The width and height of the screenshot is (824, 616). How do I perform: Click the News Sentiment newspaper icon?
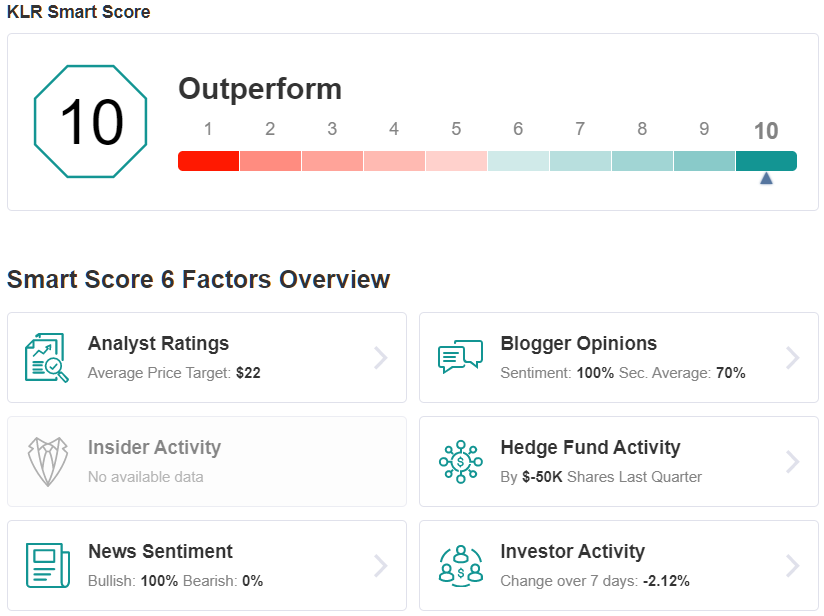[48, 566]
